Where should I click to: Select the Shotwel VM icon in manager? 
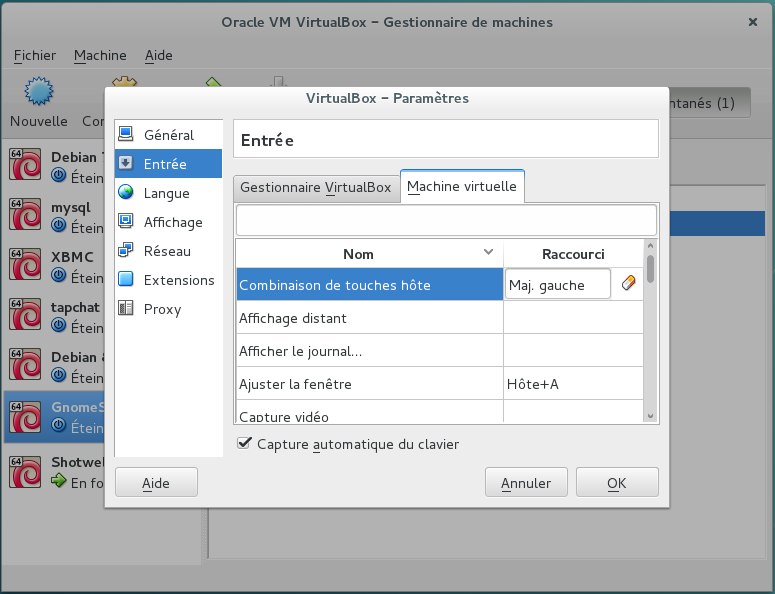click(x=25, y=472)
